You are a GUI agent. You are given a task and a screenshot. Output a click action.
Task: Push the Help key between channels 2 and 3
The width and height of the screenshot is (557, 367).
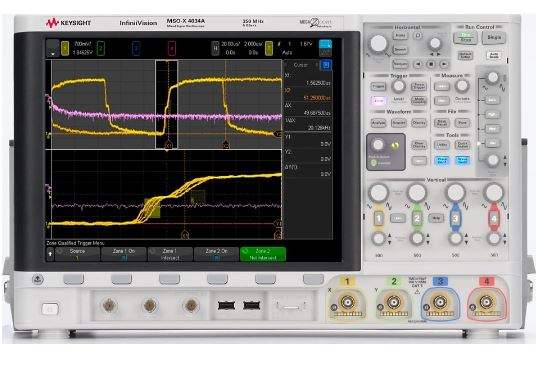pyautogui.click(x=436, y=218)
